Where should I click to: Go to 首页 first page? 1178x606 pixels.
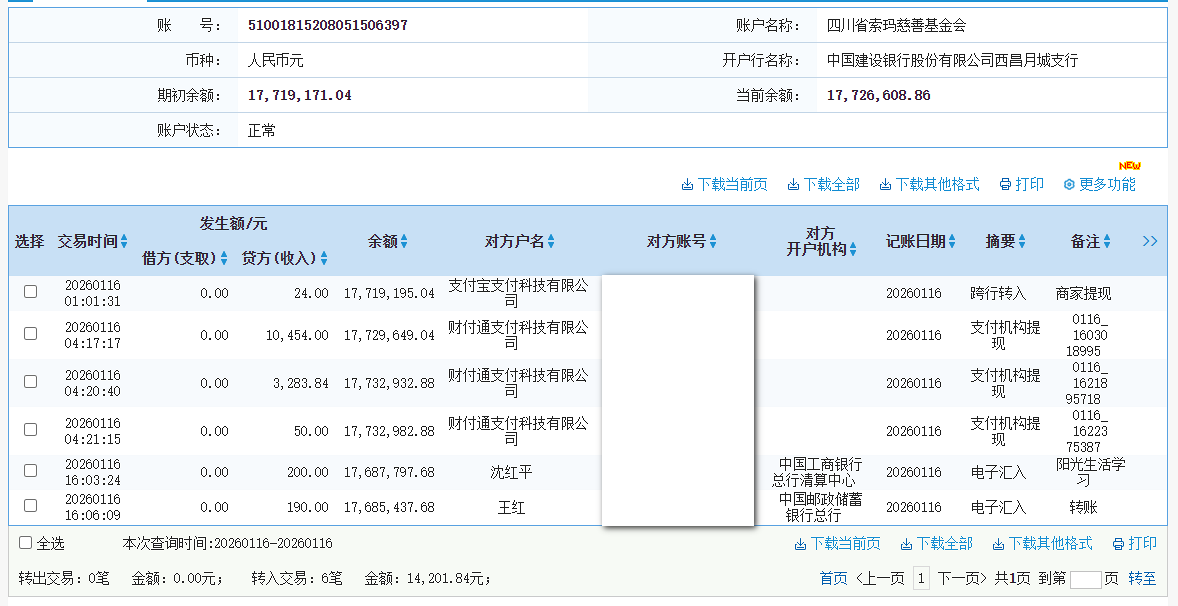coord(833,578)
